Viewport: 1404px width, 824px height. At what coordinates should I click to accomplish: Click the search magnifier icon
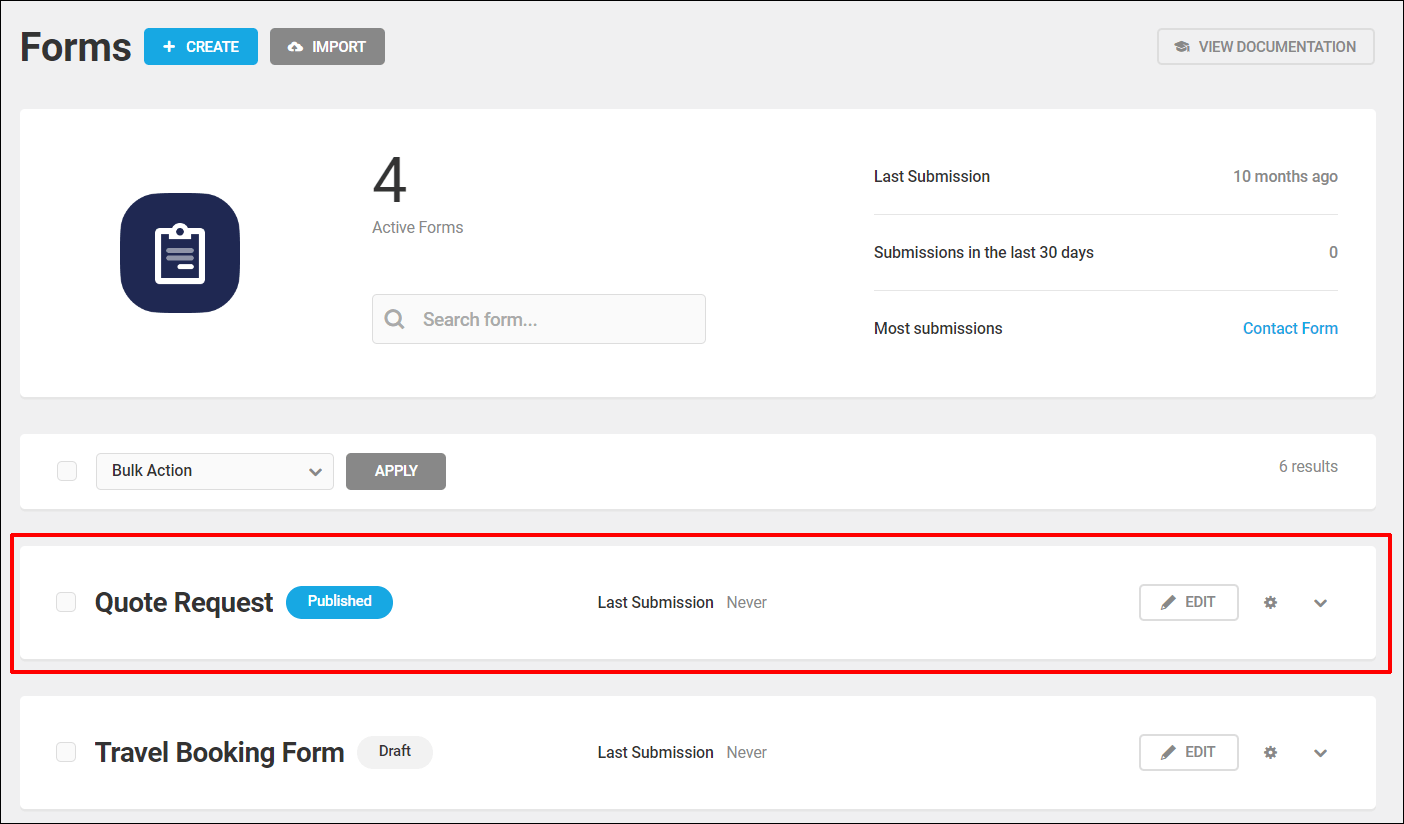tap(395, 319)
